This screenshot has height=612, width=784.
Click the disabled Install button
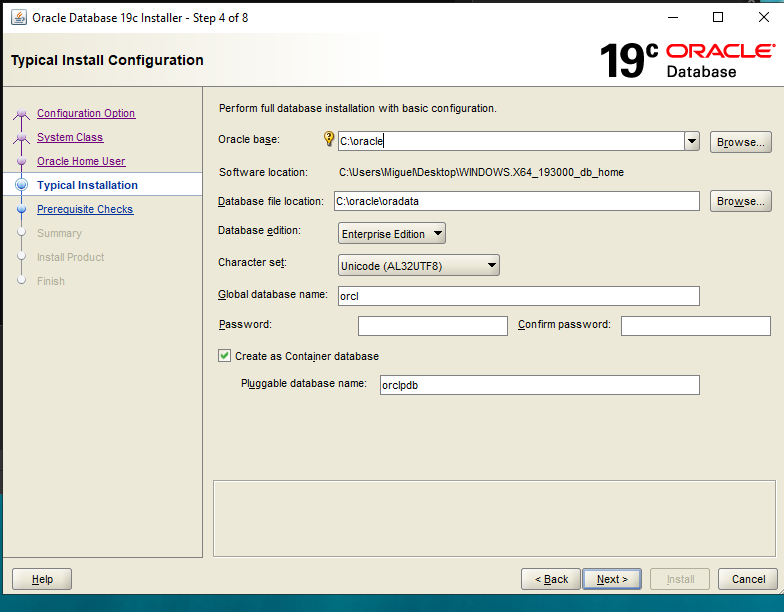tap(680, 579)
